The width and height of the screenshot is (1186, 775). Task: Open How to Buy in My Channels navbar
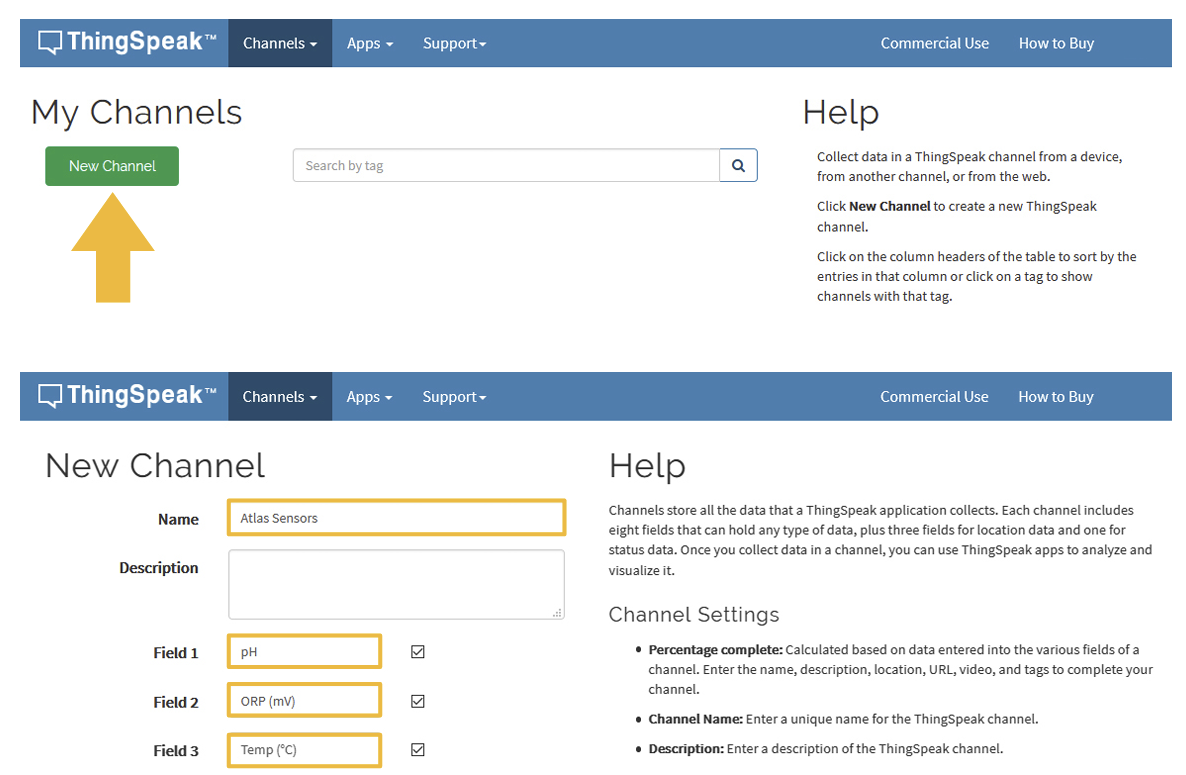pos(1056,43)
